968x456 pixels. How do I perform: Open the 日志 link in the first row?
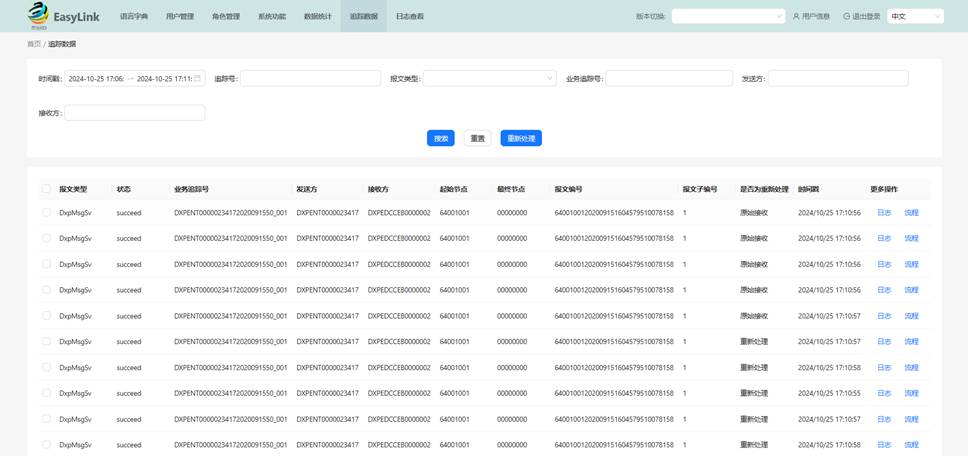(883, 212)
